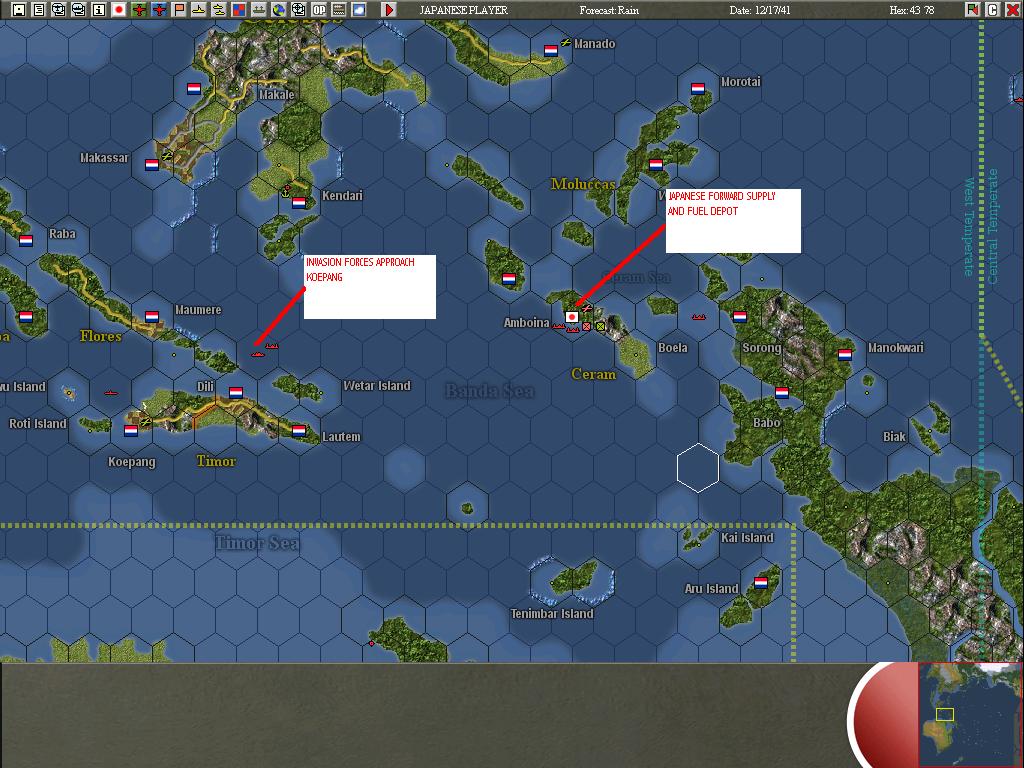This screenshot has height=768, width=1024.
Task: Click the 'C' button in top-right toolbar
Action: pos(993,9)
